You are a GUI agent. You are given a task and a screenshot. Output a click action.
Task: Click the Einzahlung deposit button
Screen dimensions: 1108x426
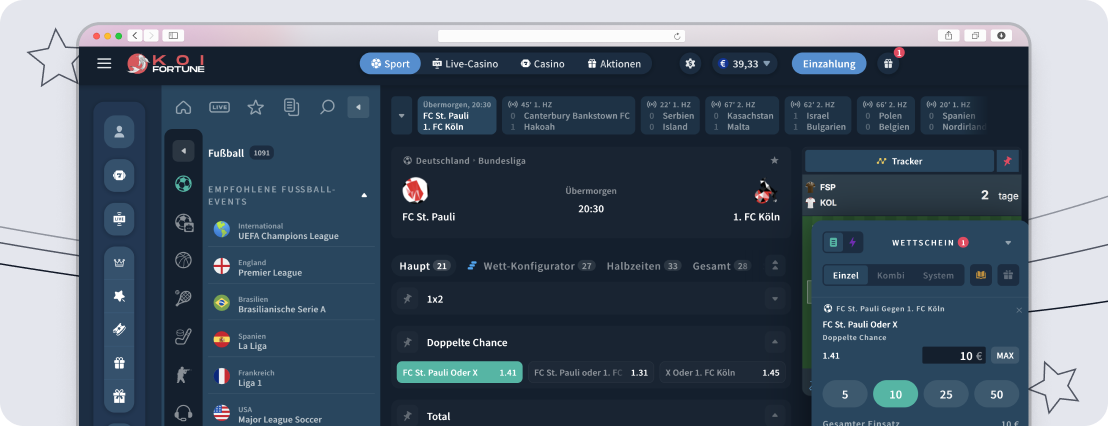(829, 64)
